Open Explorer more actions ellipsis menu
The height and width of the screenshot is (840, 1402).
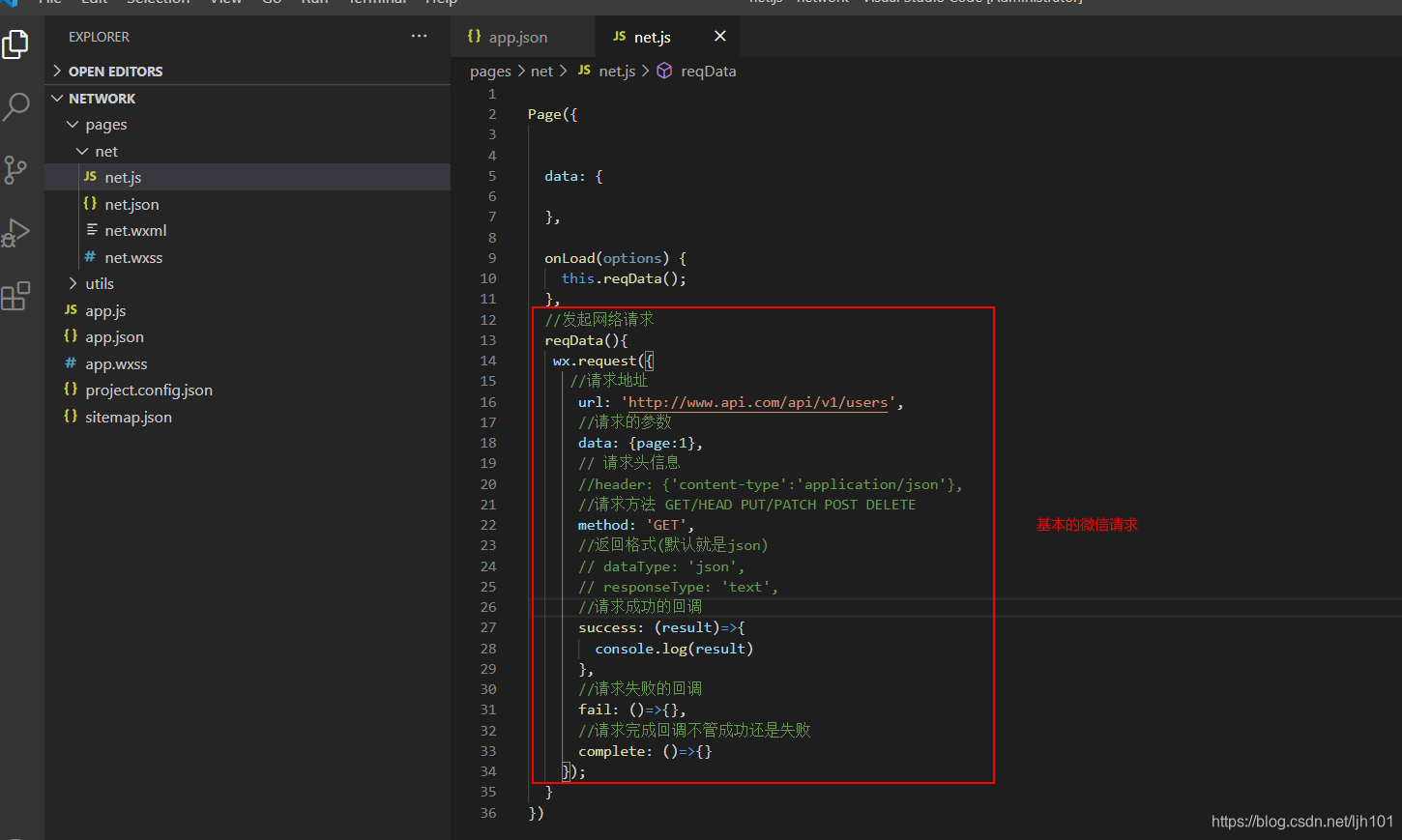pos(419,37)
